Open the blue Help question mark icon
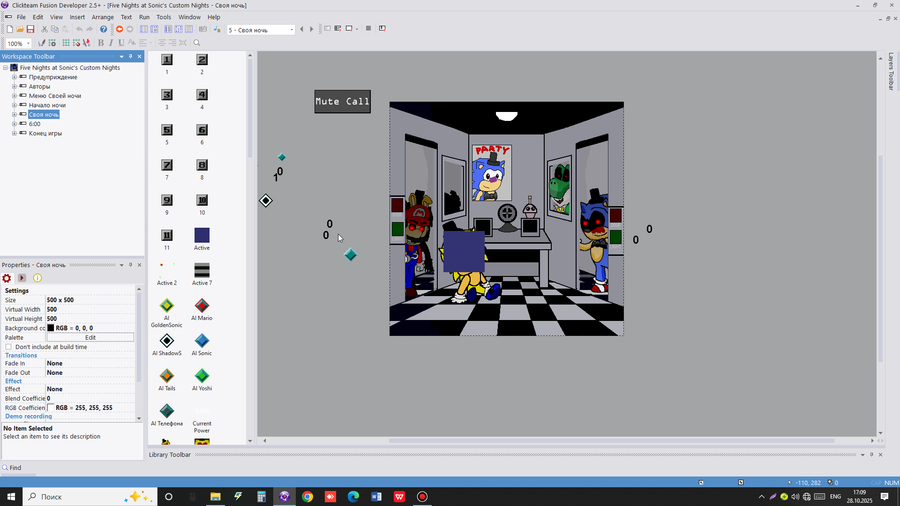Viewport: 900px width, 506px height. click(103, 29)
